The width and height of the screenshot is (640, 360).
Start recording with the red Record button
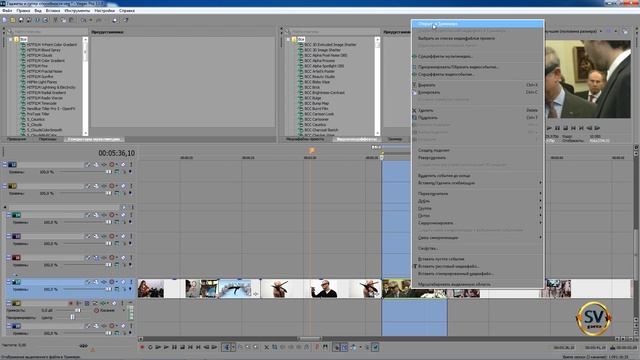(x=142, y=347)
